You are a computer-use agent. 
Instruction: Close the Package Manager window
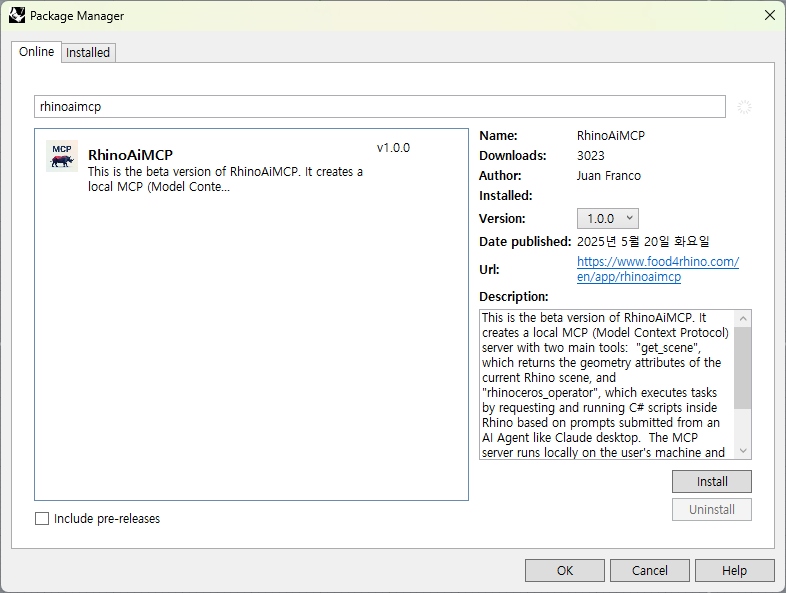(x=770, y=15)
